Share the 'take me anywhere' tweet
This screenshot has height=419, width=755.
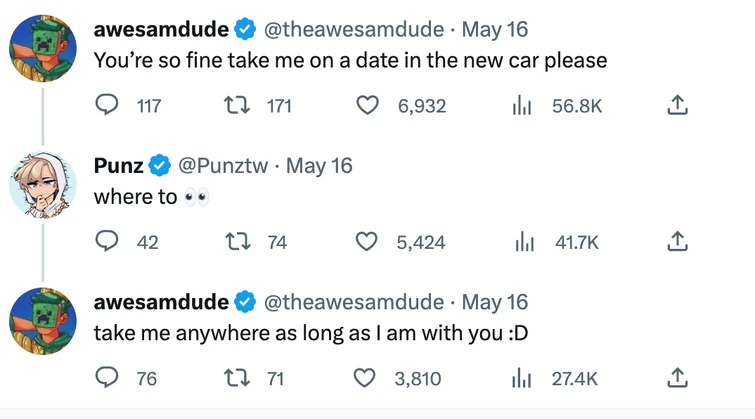pyautogui.click(x=676, y=377)
